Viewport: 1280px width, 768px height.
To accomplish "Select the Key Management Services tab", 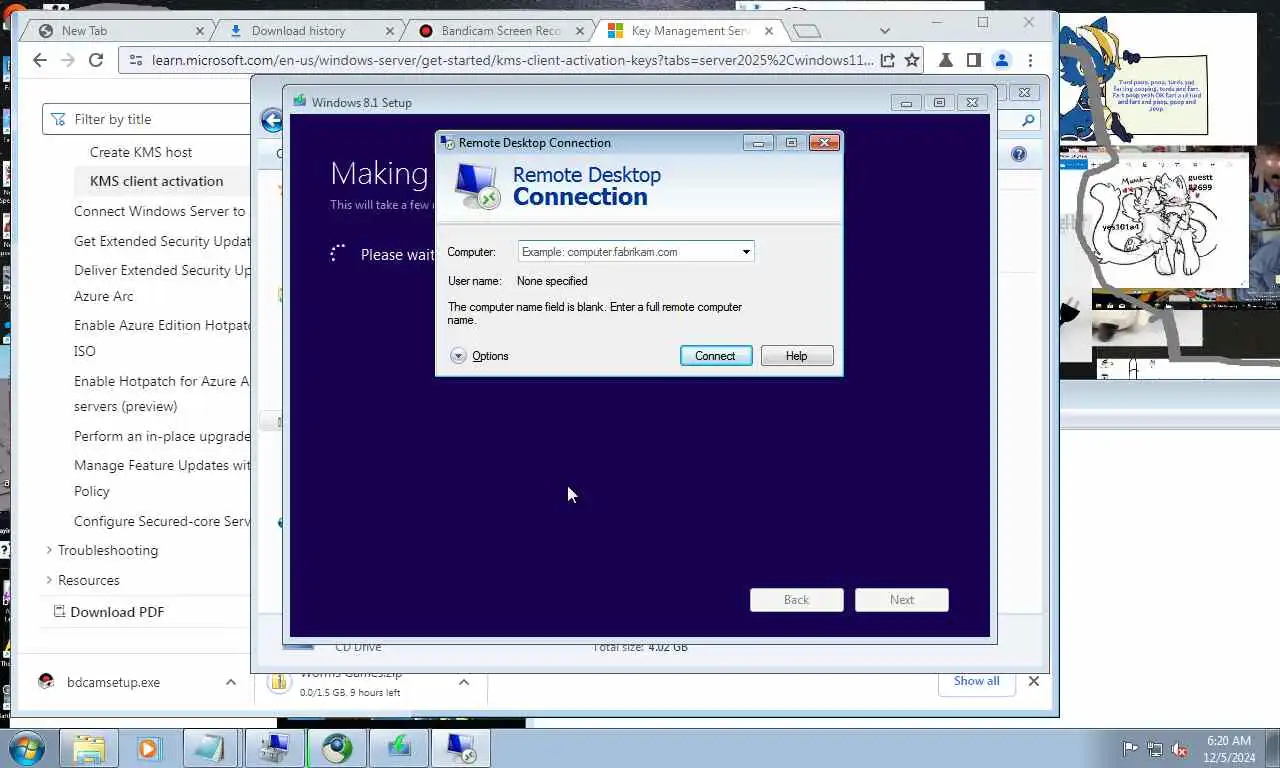I will tap(690, 31).
